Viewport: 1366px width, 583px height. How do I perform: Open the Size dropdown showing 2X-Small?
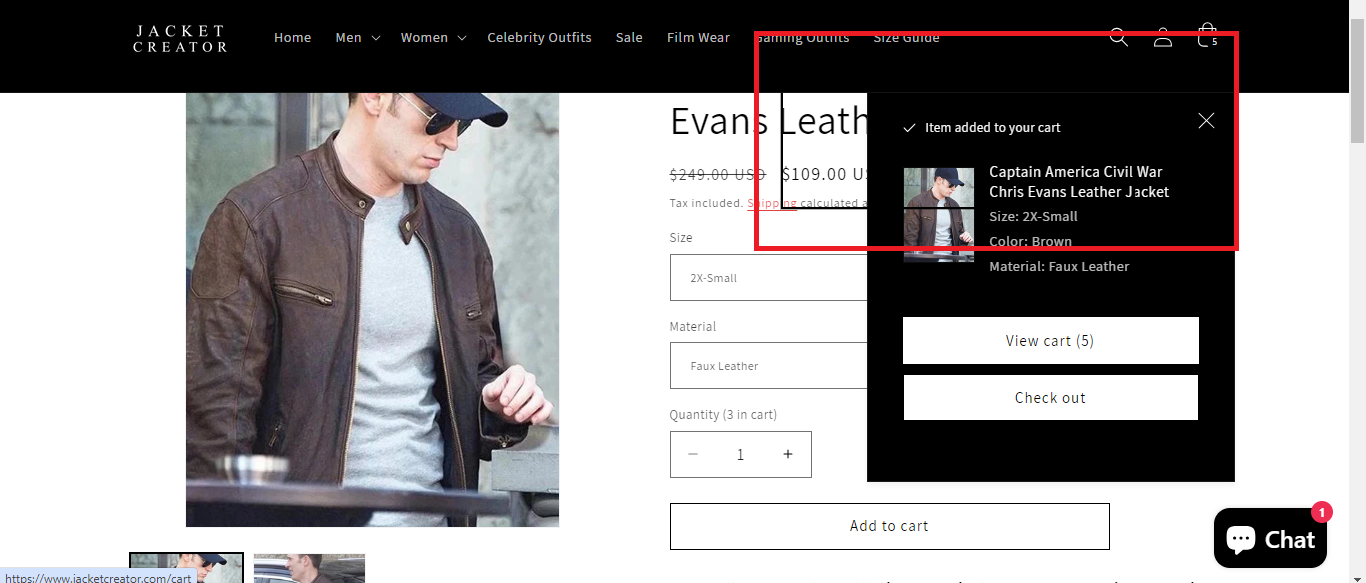click(768, 277)
